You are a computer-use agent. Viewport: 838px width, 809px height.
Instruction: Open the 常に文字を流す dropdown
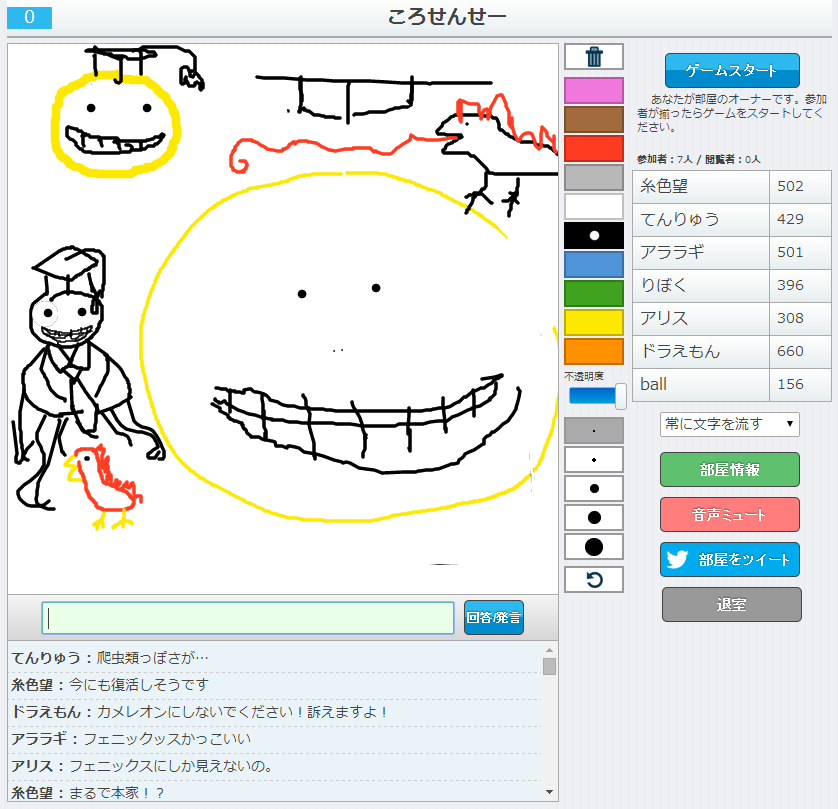coord(730,424)
